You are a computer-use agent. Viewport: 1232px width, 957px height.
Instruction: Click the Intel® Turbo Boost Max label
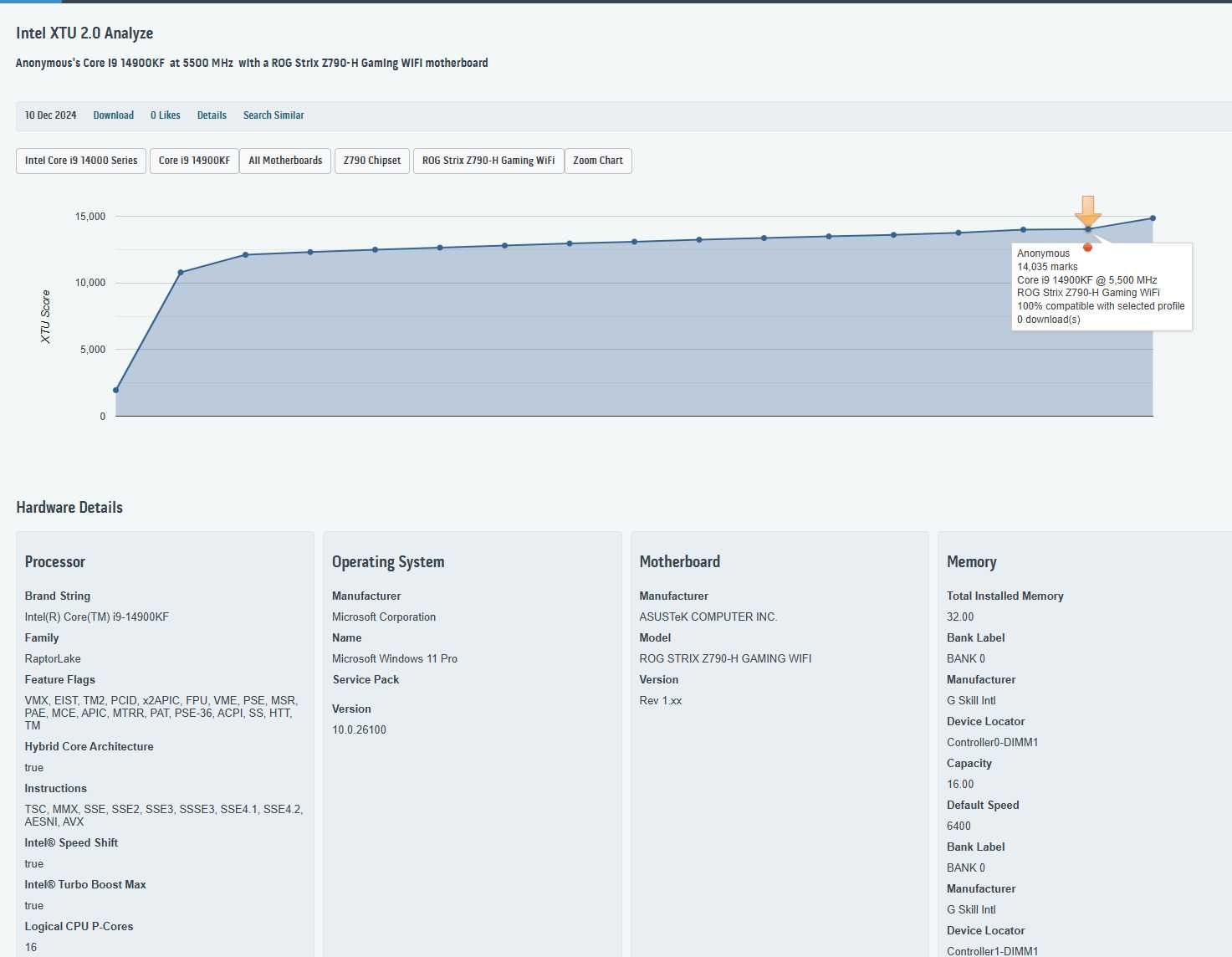[x=85, y=884]
